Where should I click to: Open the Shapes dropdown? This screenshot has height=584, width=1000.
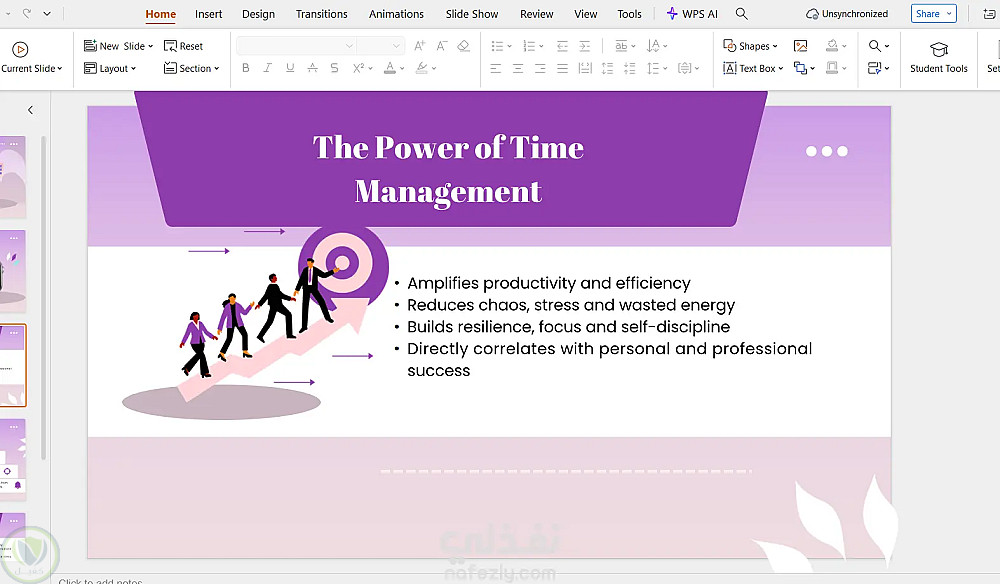750,46
